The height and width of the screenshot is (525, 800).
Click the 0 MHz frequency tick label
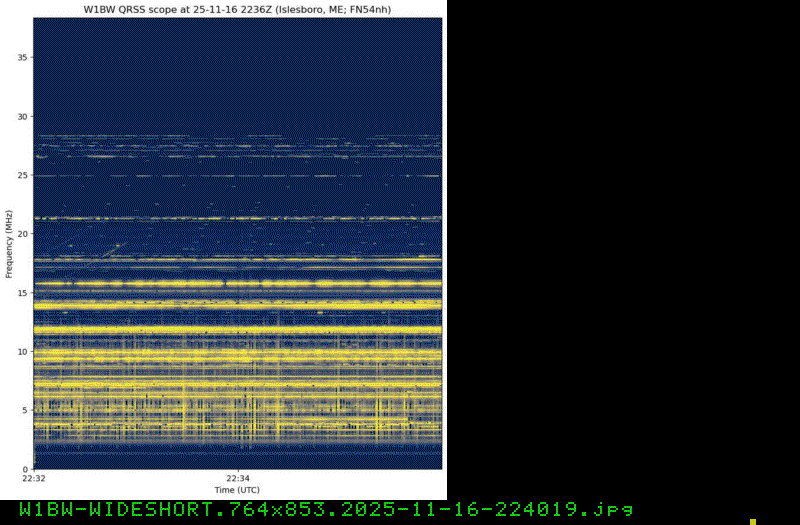click(24, 468)
